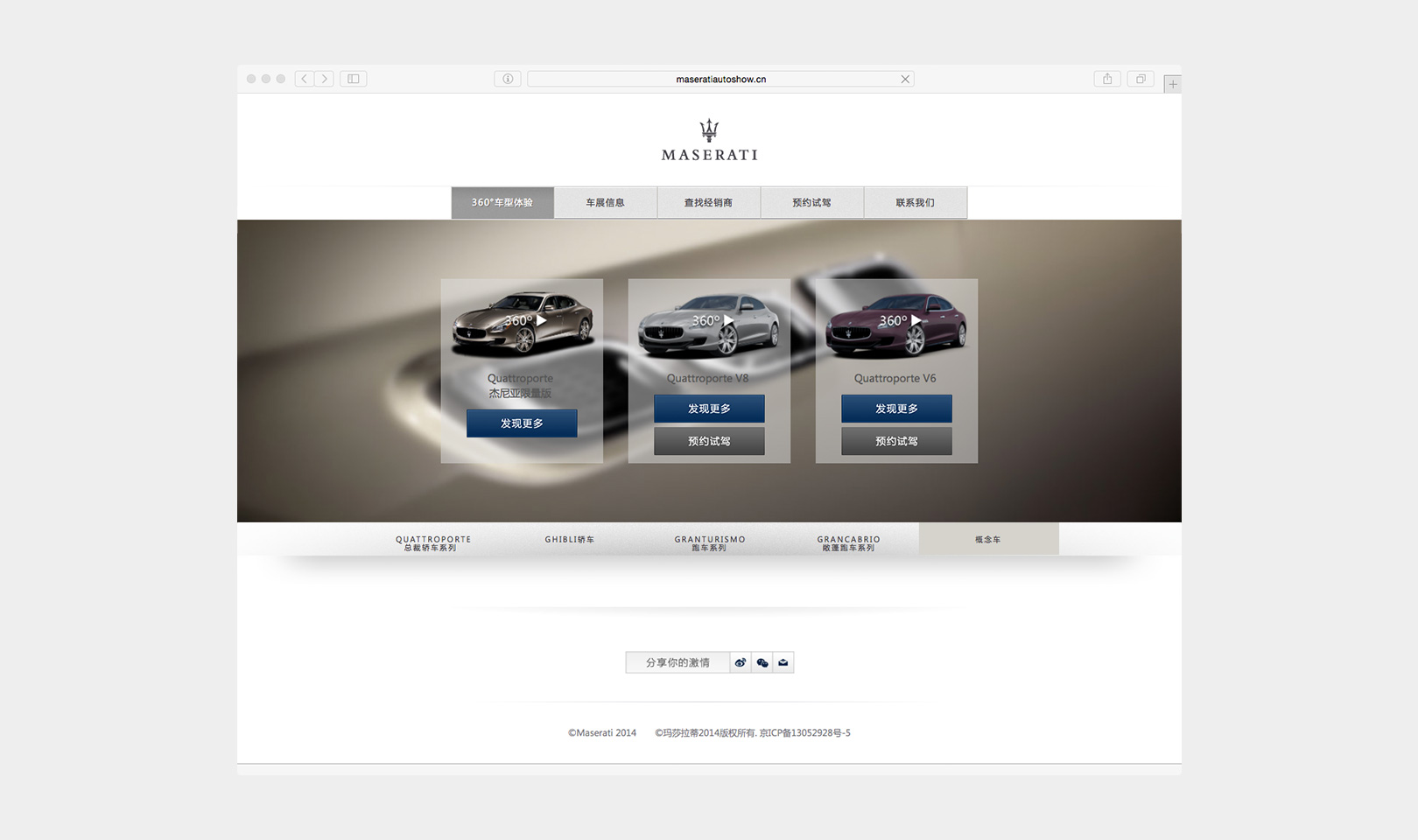Click the Maserati trident logo
This screenshot has height=840, width=1418.
click(709, 130)
